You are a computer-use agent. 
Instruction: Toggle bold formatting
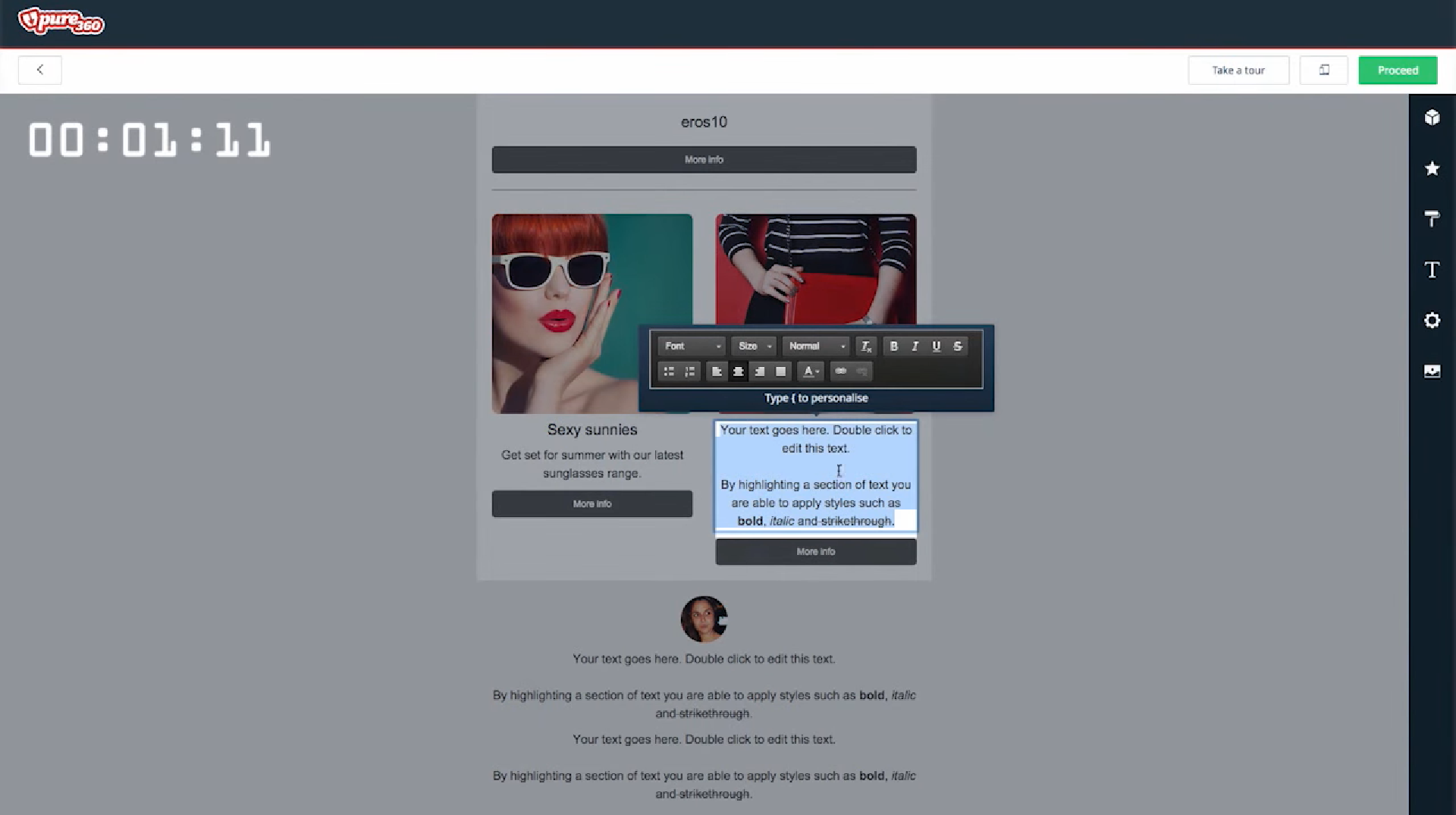(x=894, y=346)
